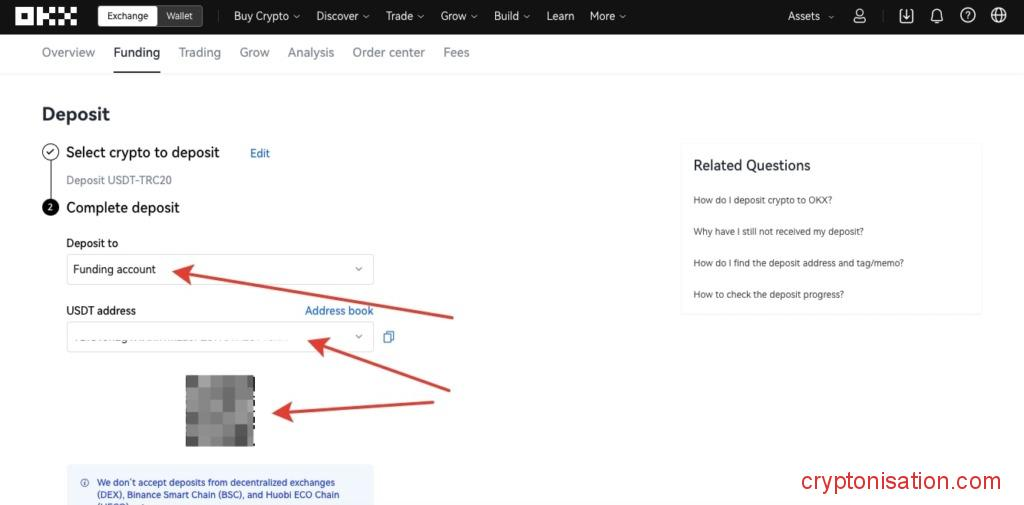This screenshot has height=505, width=1024.
Task: Click the info icon in the notice
Action: (84, 483)
